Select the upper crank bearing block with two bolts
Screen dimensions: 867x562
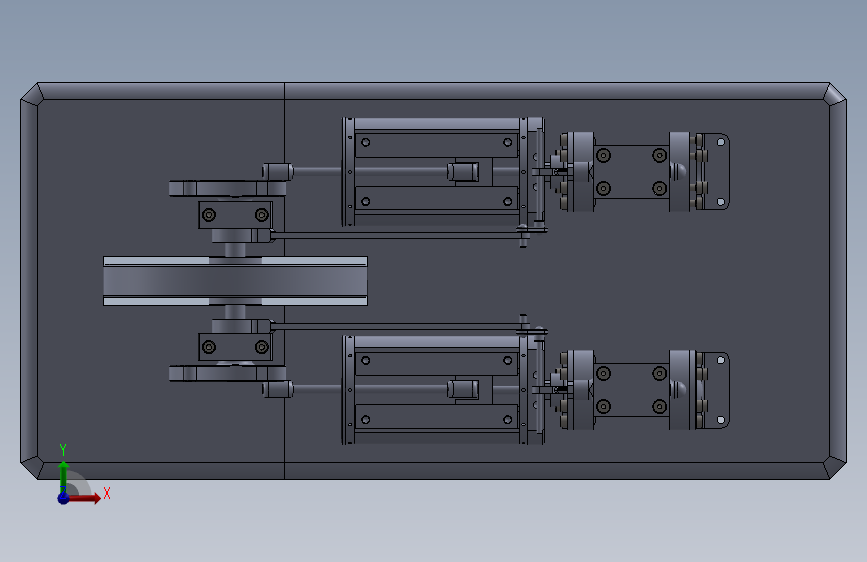point(235,215)
